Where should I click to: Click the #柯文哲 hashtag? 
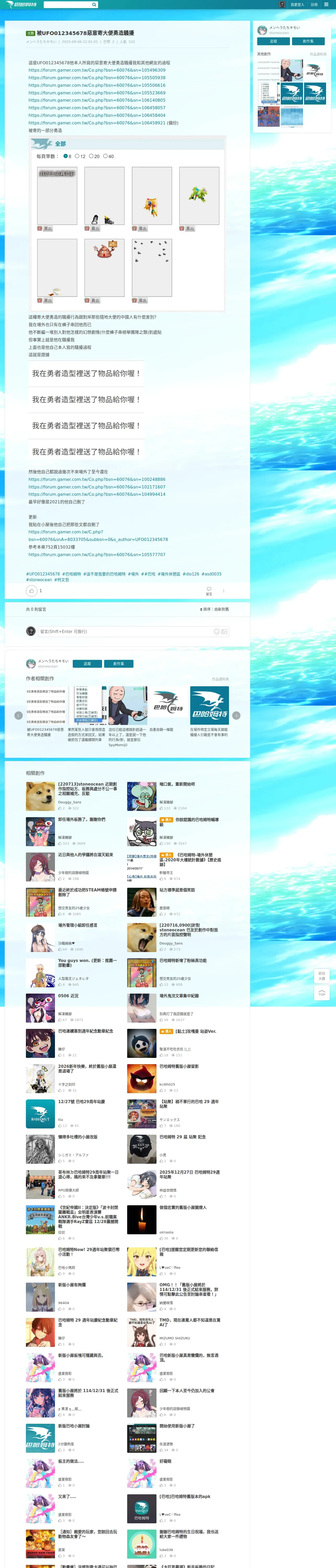pyautogui.click(x=61, y=580)
